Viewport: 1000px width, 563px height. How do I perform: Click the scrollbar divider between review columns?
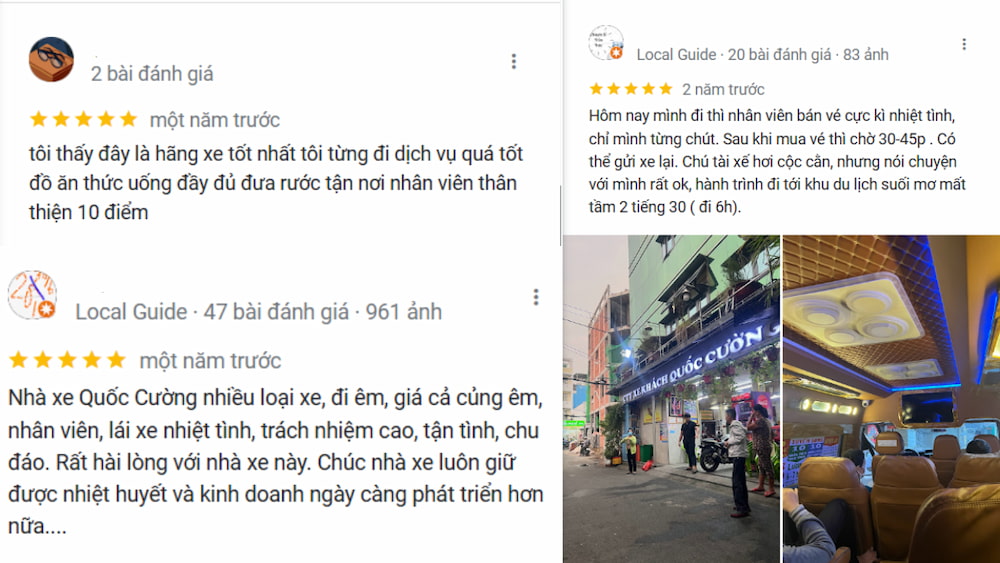[561, 216]
